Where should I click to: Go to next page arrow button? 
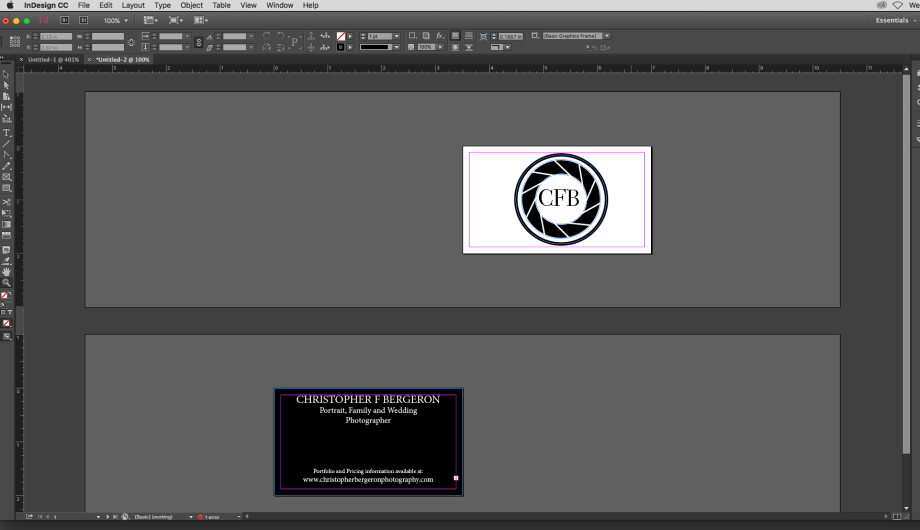tap(108, 517)
